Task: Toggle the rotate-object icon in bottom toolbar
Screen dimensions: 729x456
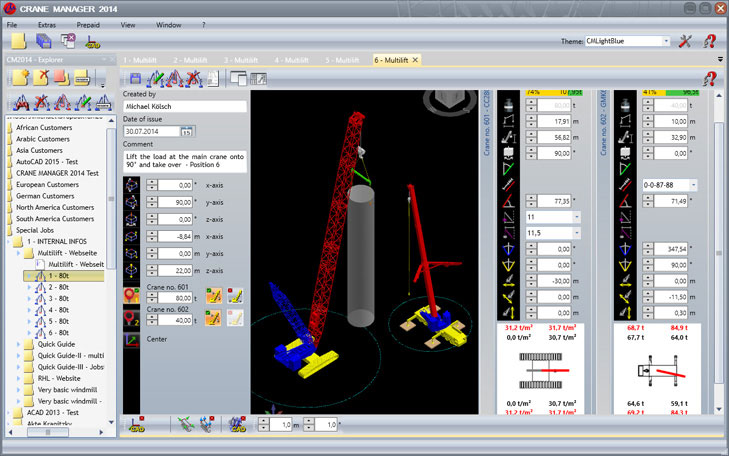Action: (x=206, y=424)
